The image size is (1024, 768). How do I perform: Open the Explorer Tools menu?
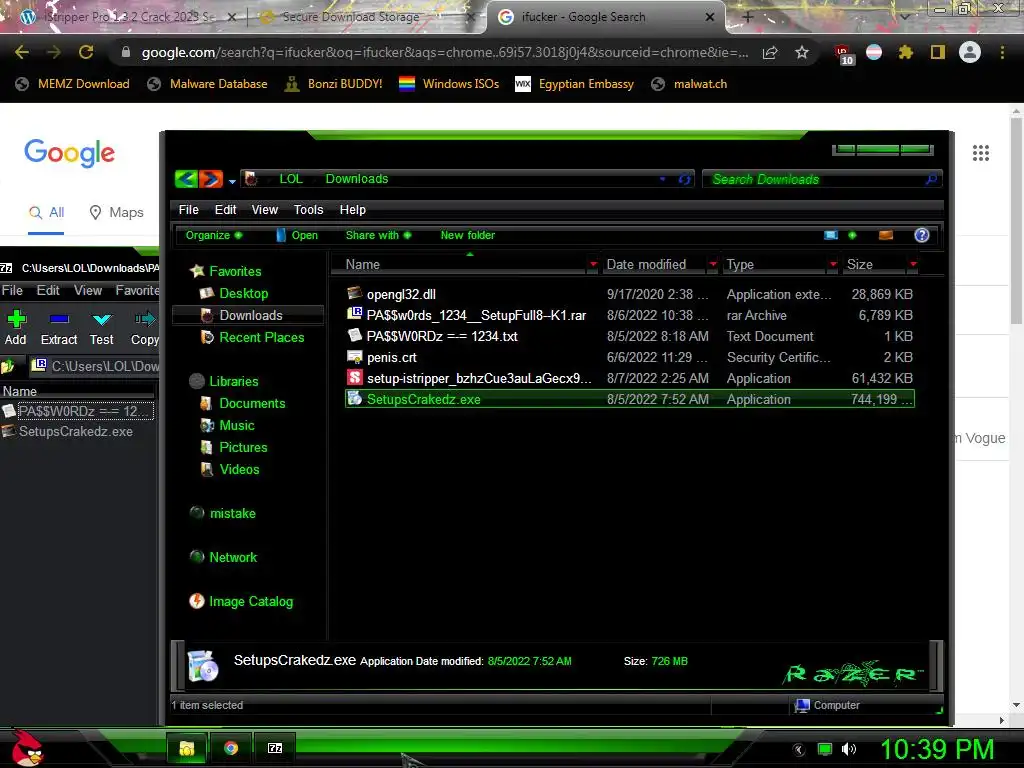308,210
